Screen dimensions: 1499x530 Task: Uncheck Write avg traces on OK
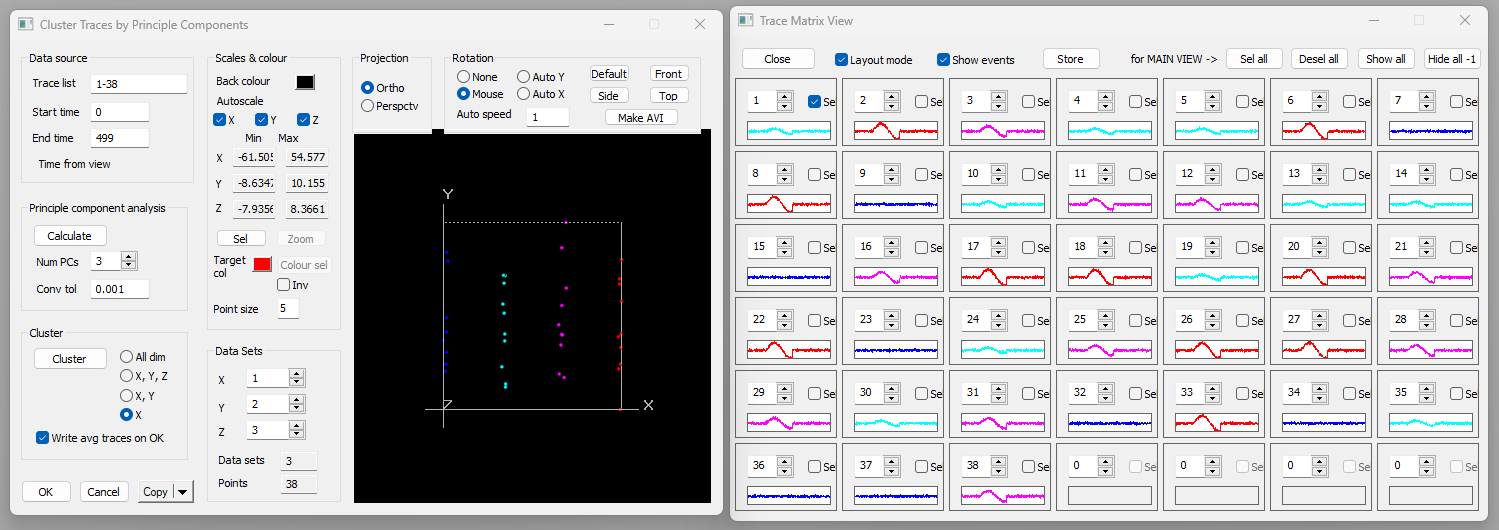[x=43, y=438]
